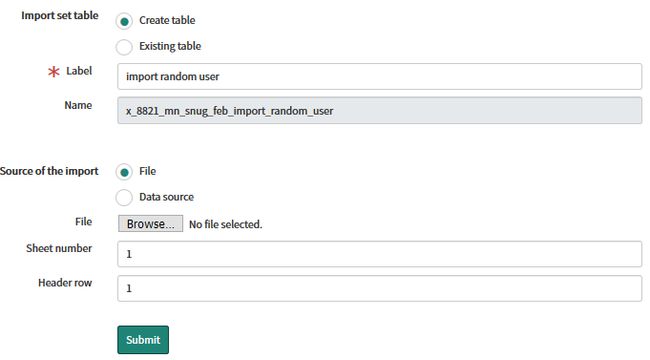This screenshot has height=360, width=650.
Task: Open the file Browse dialog
Action: 150,224
